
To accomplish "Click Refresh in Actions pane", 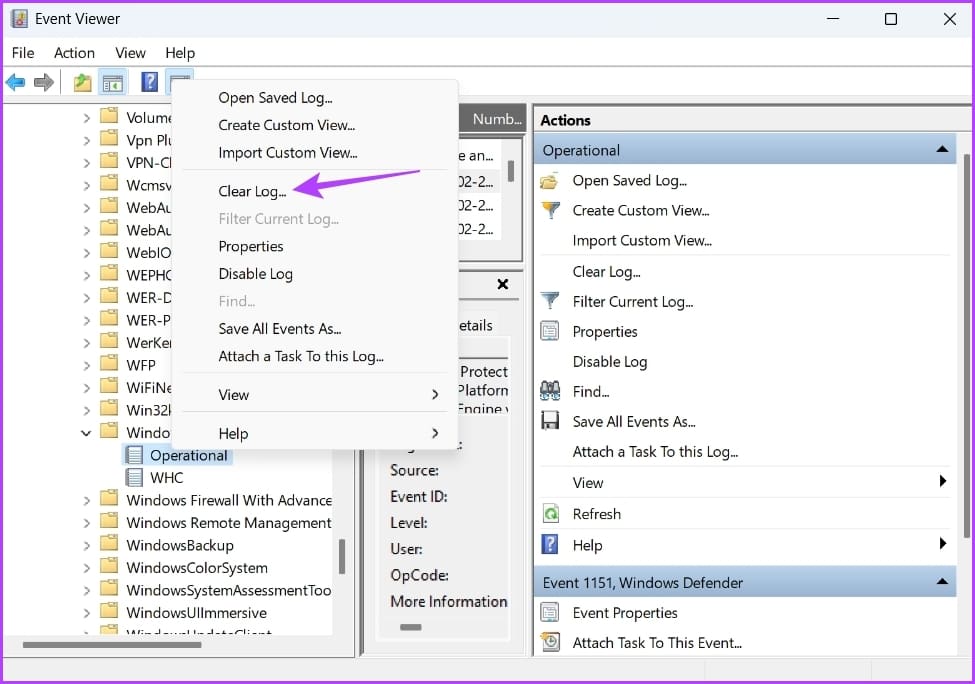I will pyautogui.click(x=596, y=514).
